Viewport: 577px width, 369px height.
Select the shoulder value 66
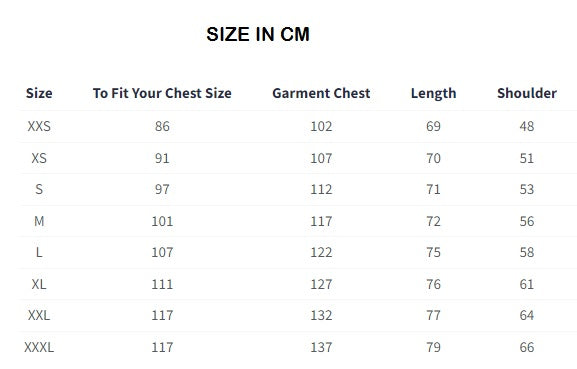(527, 347)
